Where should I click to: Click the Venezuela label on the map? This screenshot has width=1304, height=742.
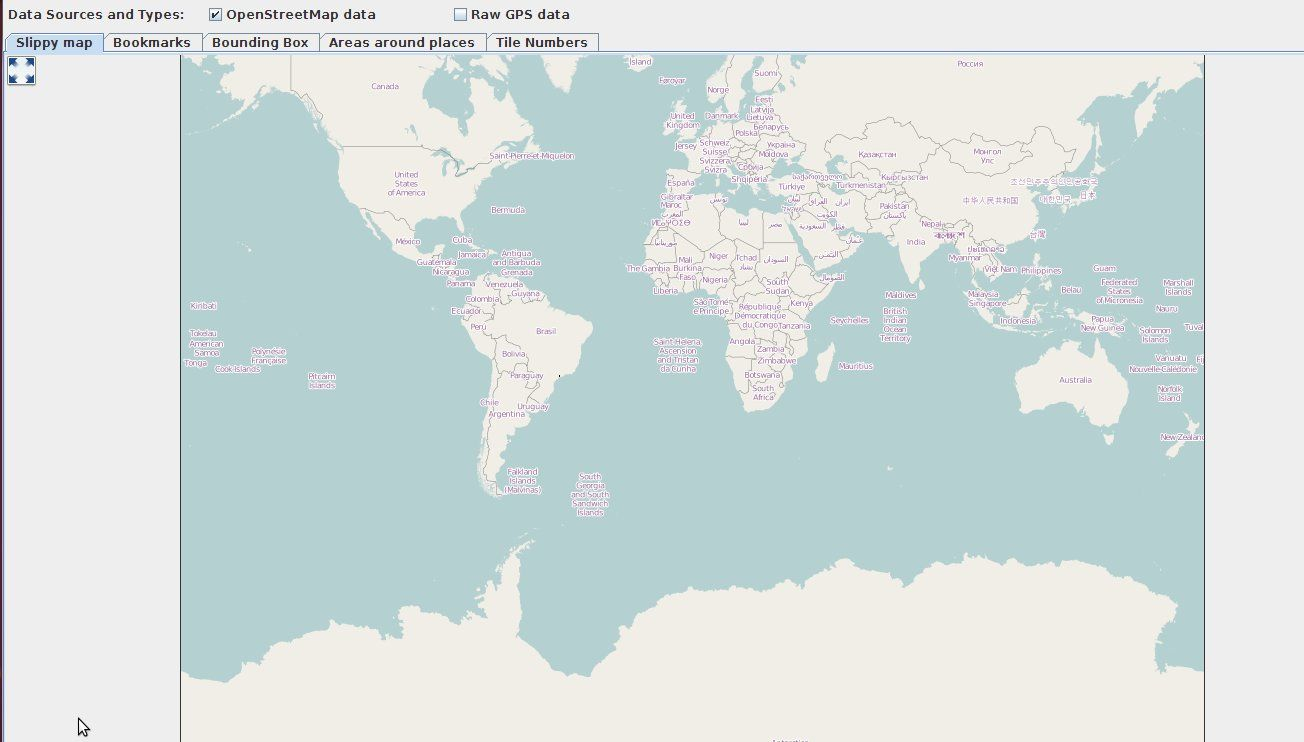tap(505, 284)
